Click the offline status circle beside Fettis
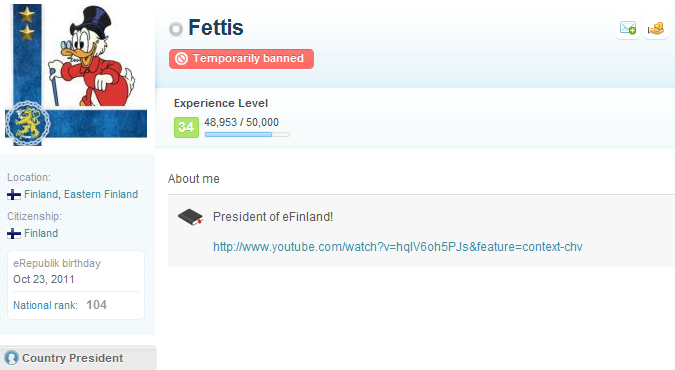This screenshot has height=370, width=675. pyautogui.click(x=176, y=29)
